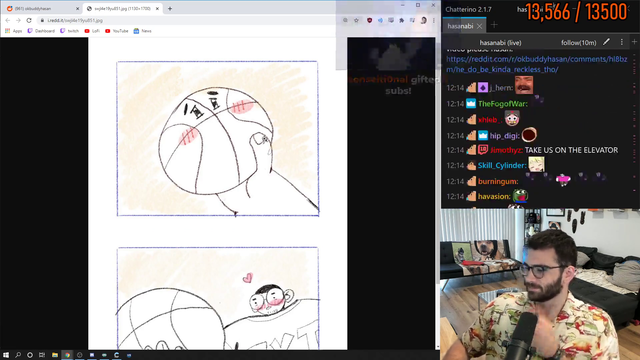Click username havasion in chat
The width and height of the screenshot is (640, 360).
(x=494, y=196)
